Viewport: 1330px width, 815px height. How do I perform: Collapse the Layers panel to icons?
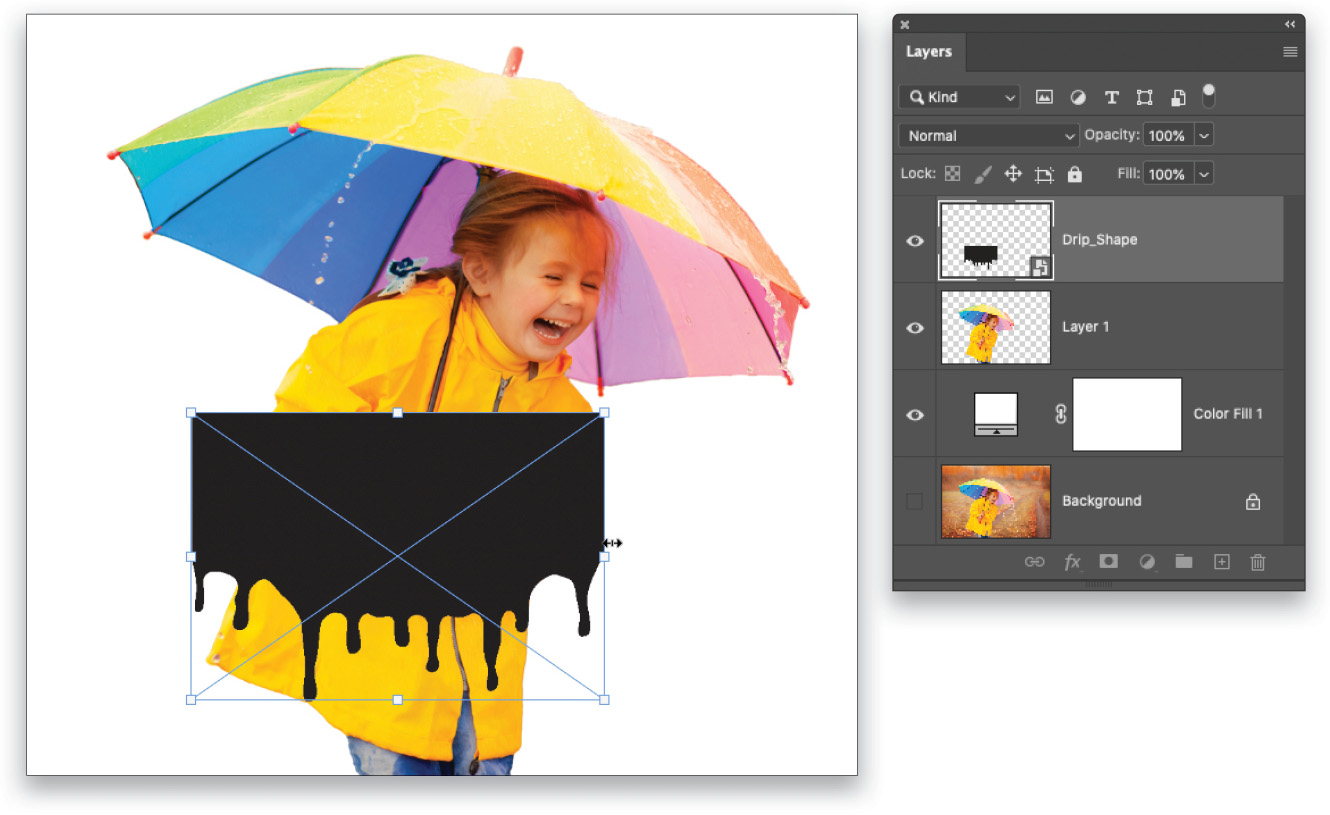1289,24
